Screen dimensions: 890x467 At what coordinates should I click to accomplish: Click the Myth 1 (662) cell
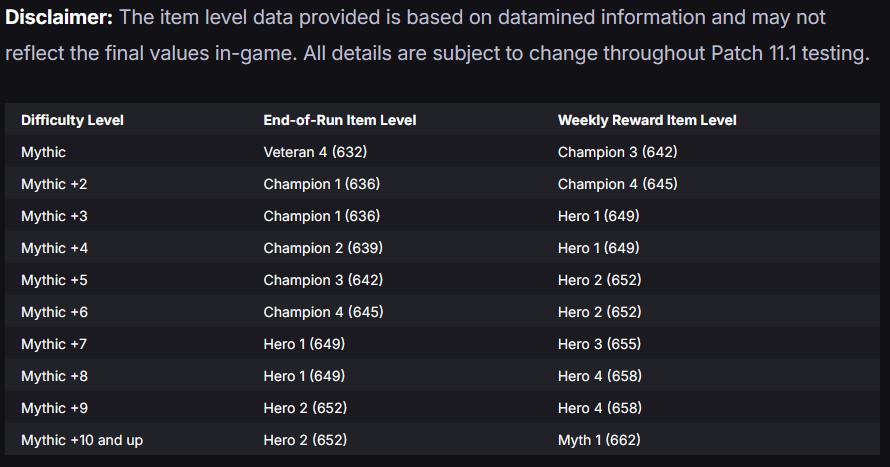click(599, 440)
